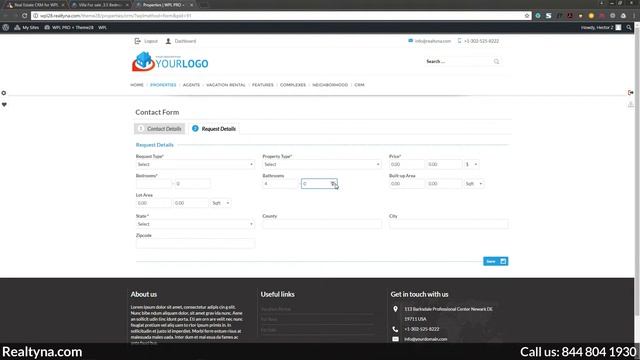This screenshot has width=640, height=360.
Task: Click the WPL item in admin bar
Action: 102,27
